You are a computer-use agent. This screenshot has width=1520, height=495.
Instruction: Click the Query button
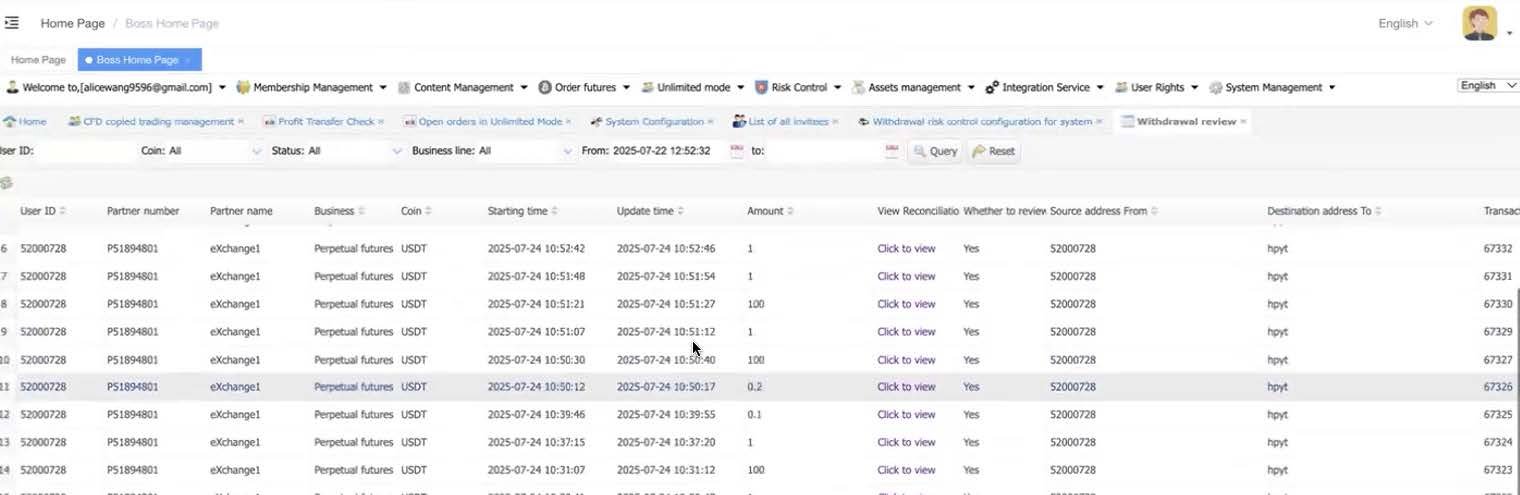(x=934, y=152)
